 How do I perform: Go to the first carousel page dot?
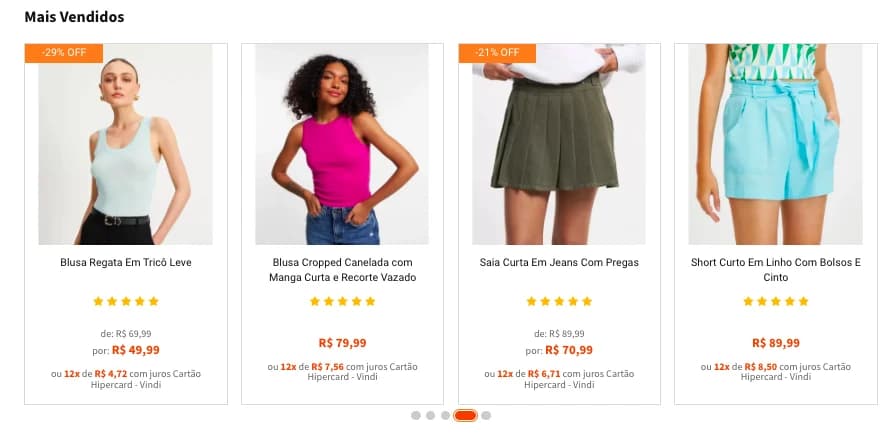point(416,416)
